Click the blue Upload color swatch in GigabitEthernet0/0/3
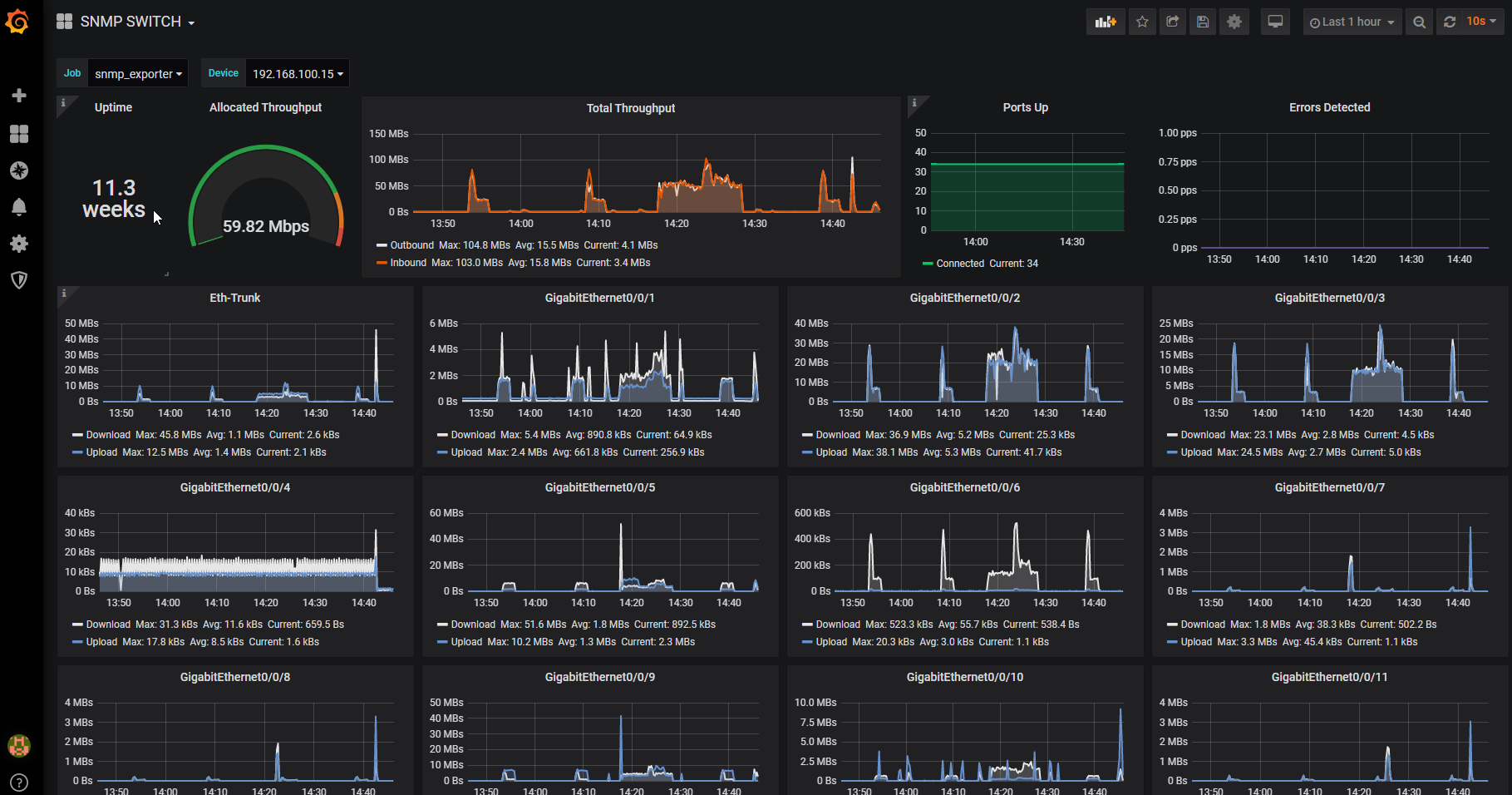The image size is (1512, 795). pos(1172,452)
